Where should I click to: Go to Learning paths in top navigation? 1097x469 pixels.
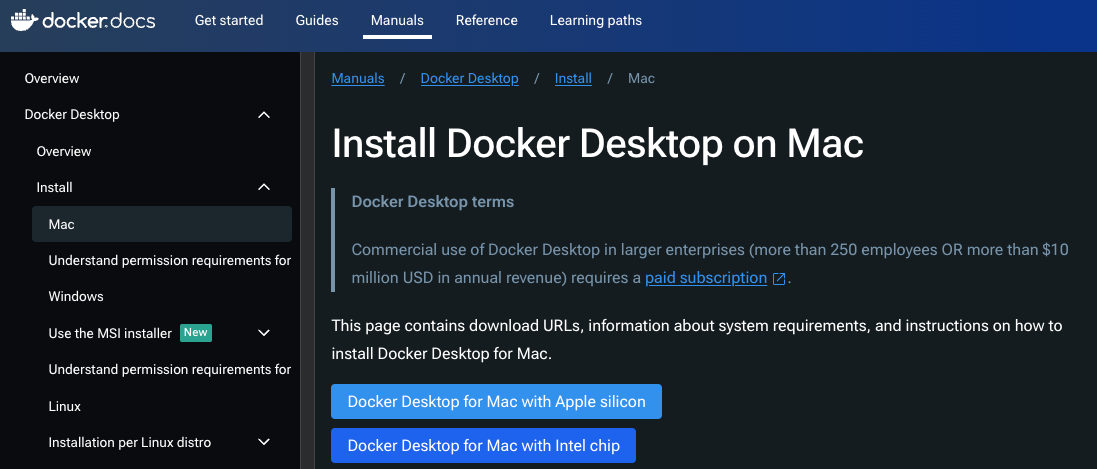595,20
